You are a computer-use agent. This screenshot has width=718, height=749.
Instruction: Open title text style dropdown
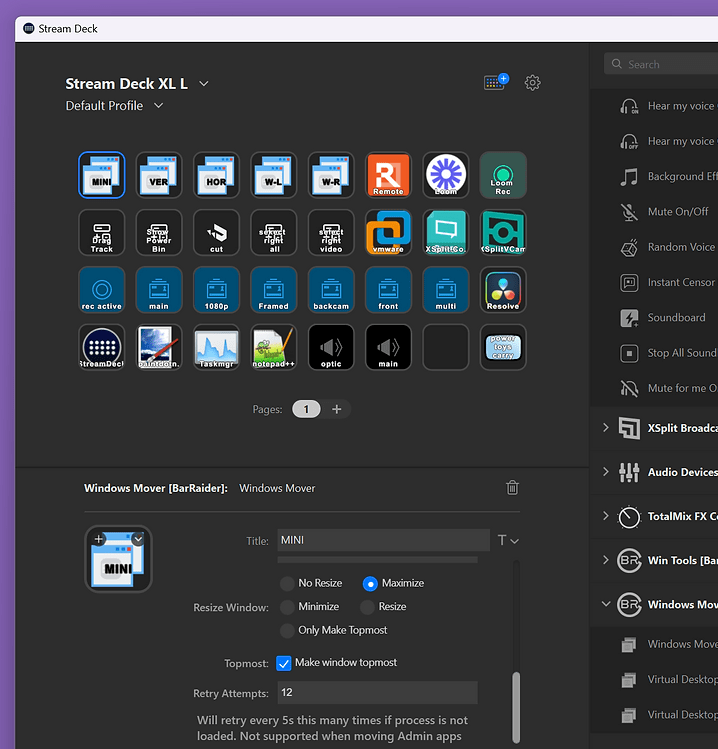coord(508,541)
